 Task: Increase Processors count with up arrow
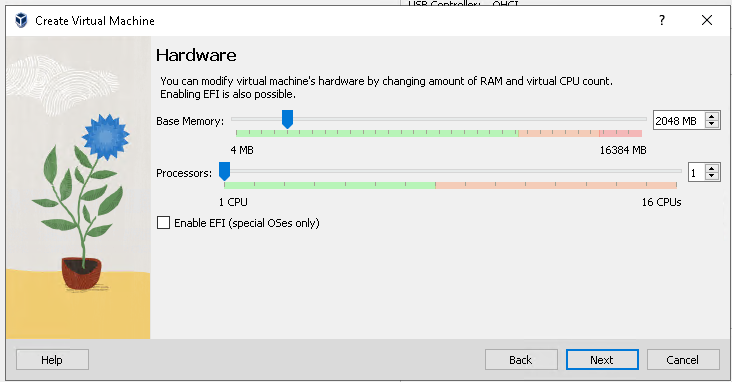712,169
